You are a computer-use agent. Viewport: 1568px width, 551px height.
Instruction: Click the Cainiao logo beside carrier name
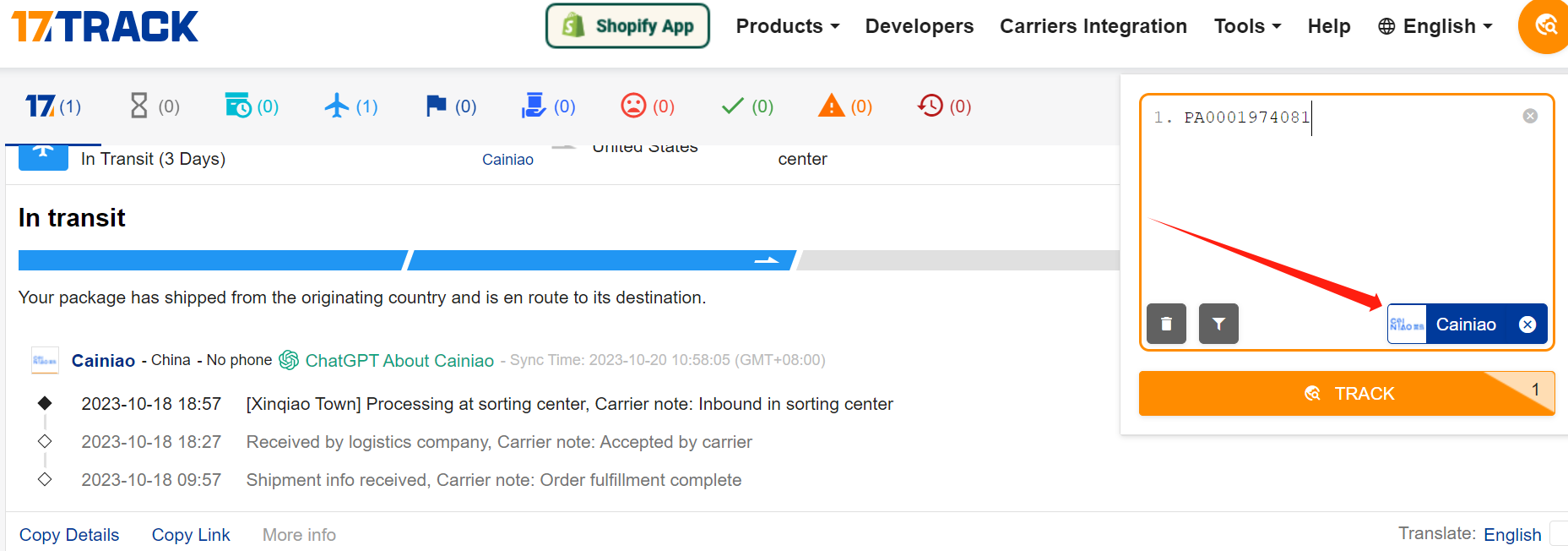point(45,360)
